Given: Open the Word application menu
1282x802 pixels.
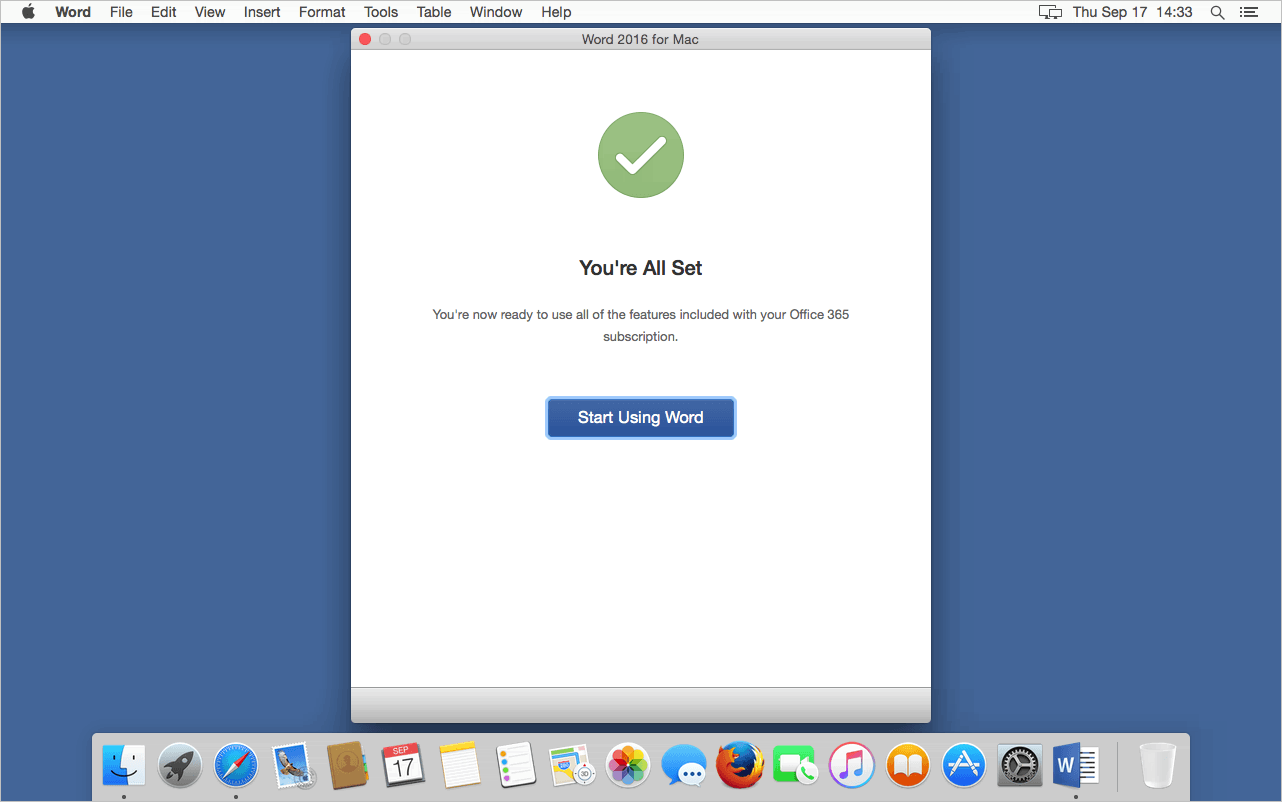Looking at the screenshot, I should pos(73,12).
